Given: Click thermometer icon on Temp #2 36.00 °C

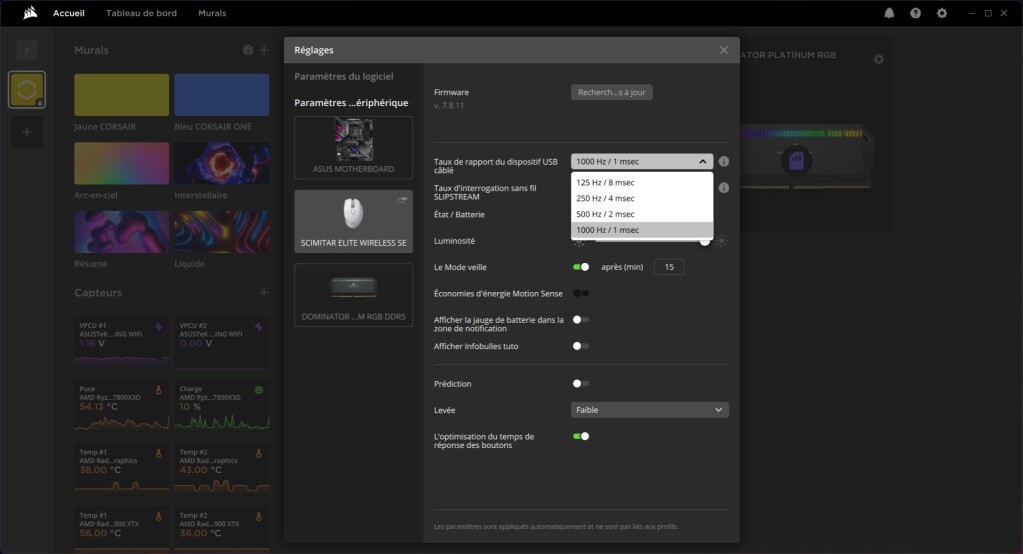Looking at the screenshot, I should pyautogui.click(x=259, y=517).
